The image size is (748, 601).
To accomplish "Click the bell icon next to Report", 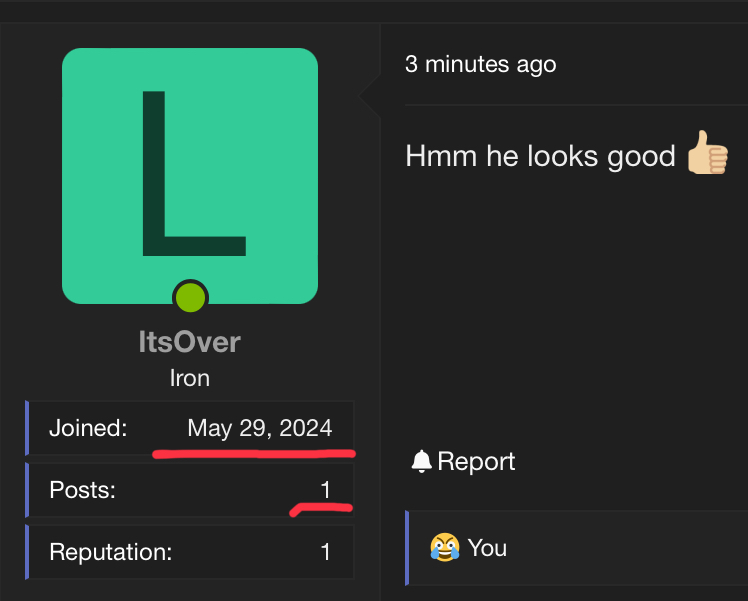I will [x=422, y=461].
